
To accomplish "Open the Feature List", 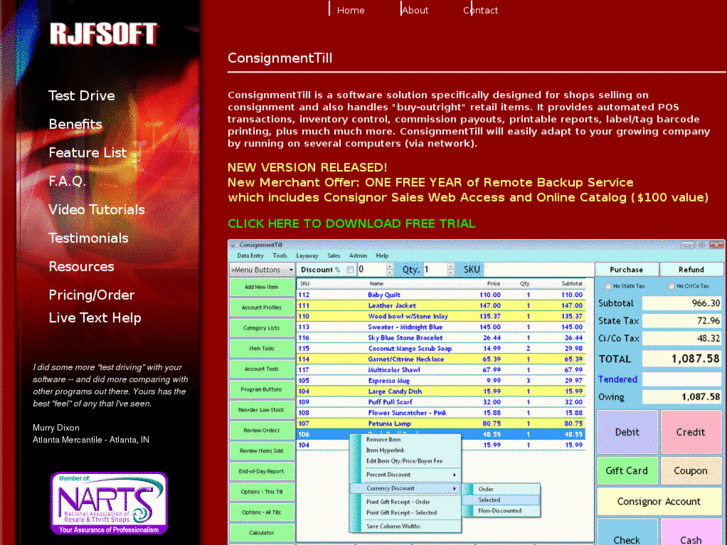I will (x=88, y=153).
